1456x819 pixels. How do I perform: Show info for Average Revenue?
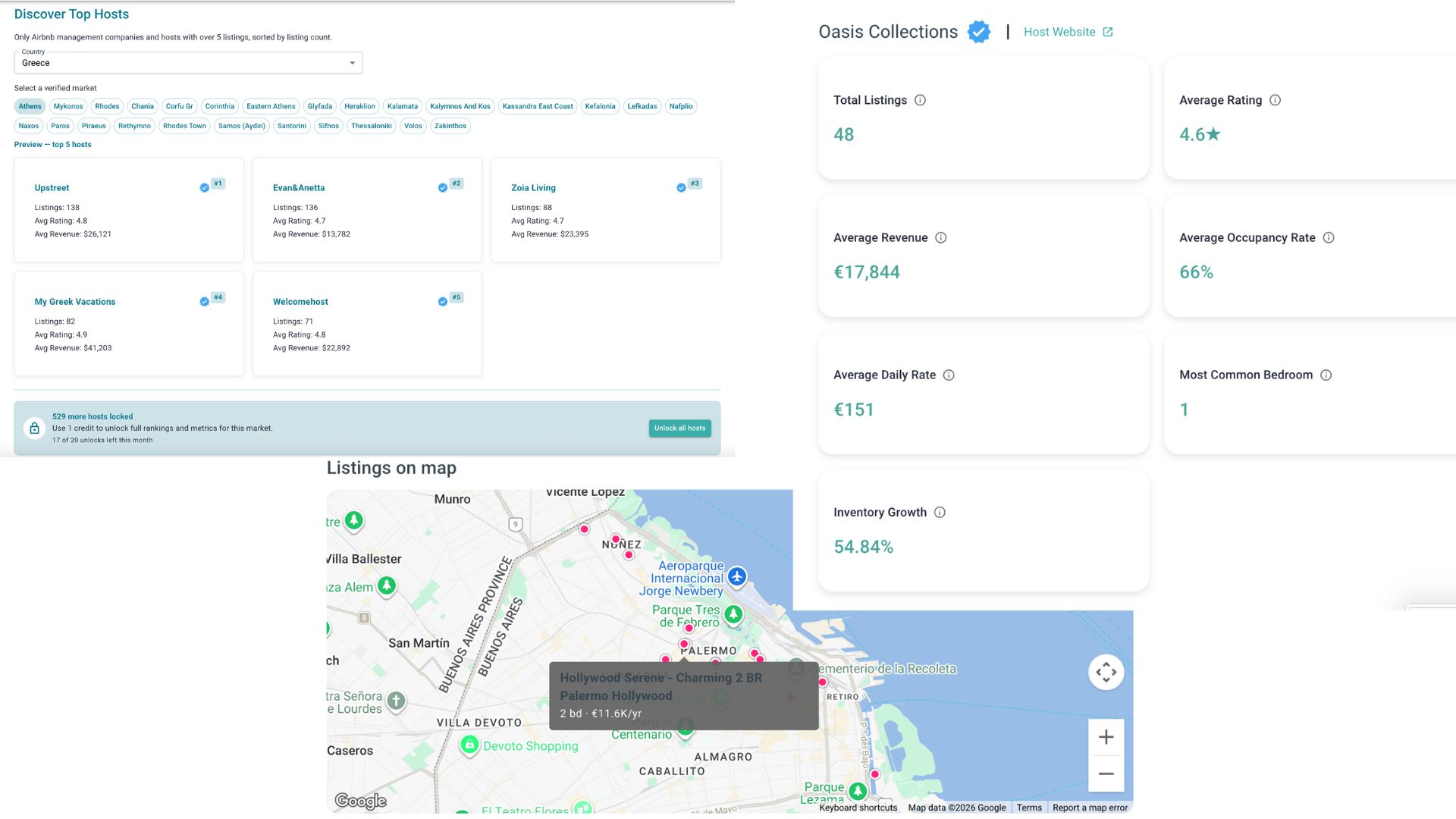click(940, 237)
